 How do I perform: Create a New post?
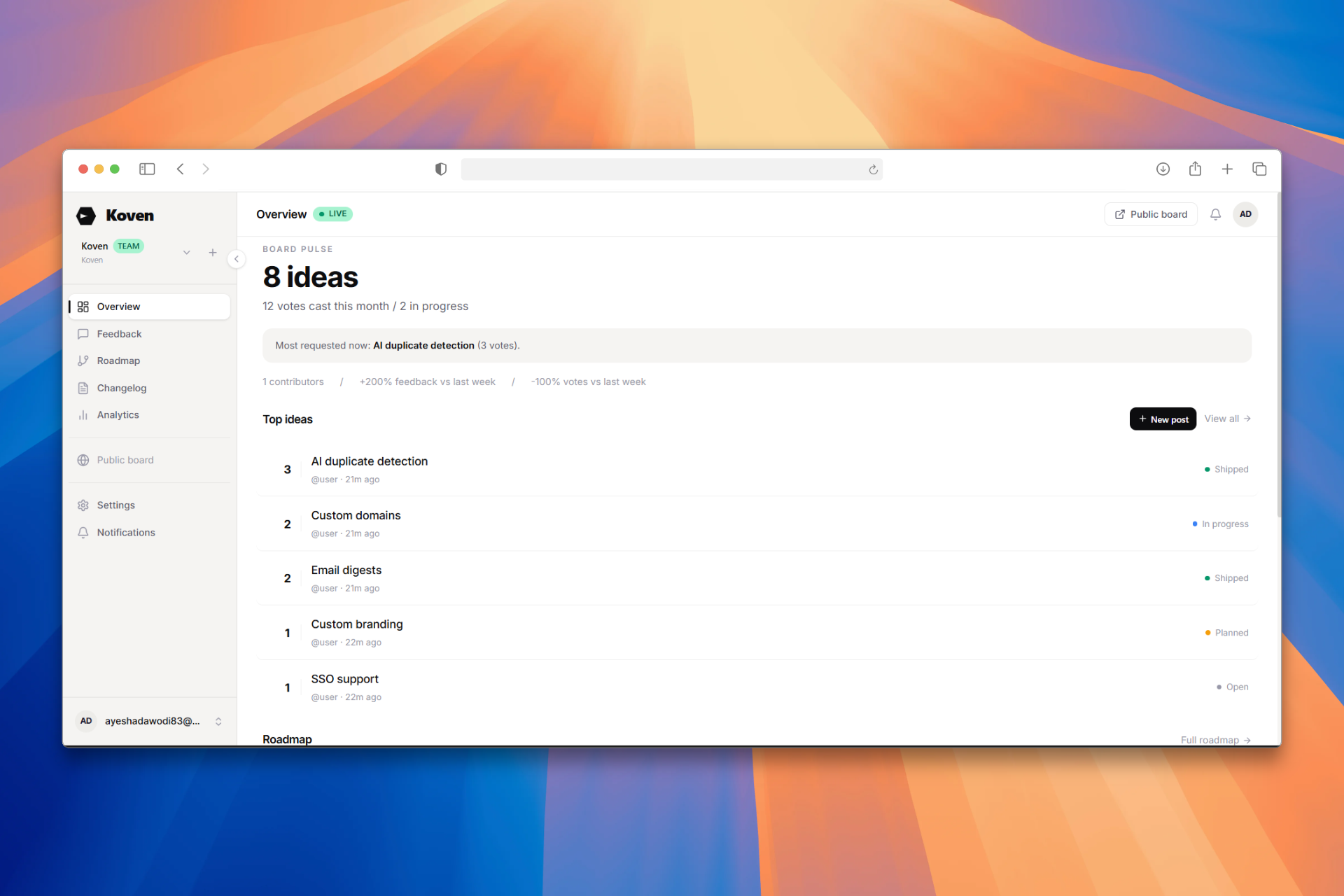click(x=1163, y=419)
